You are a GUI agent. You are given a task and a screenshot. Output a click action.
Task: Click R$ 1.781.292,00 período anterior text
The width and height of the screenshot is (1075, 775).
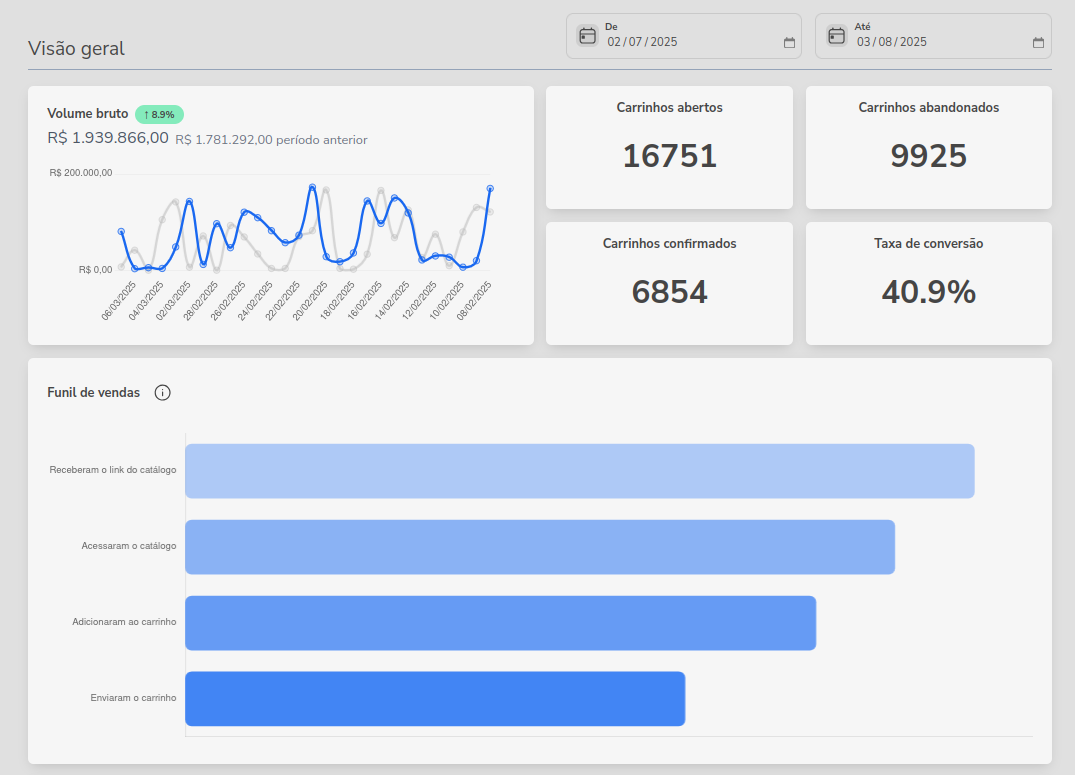tap(271, 140)
